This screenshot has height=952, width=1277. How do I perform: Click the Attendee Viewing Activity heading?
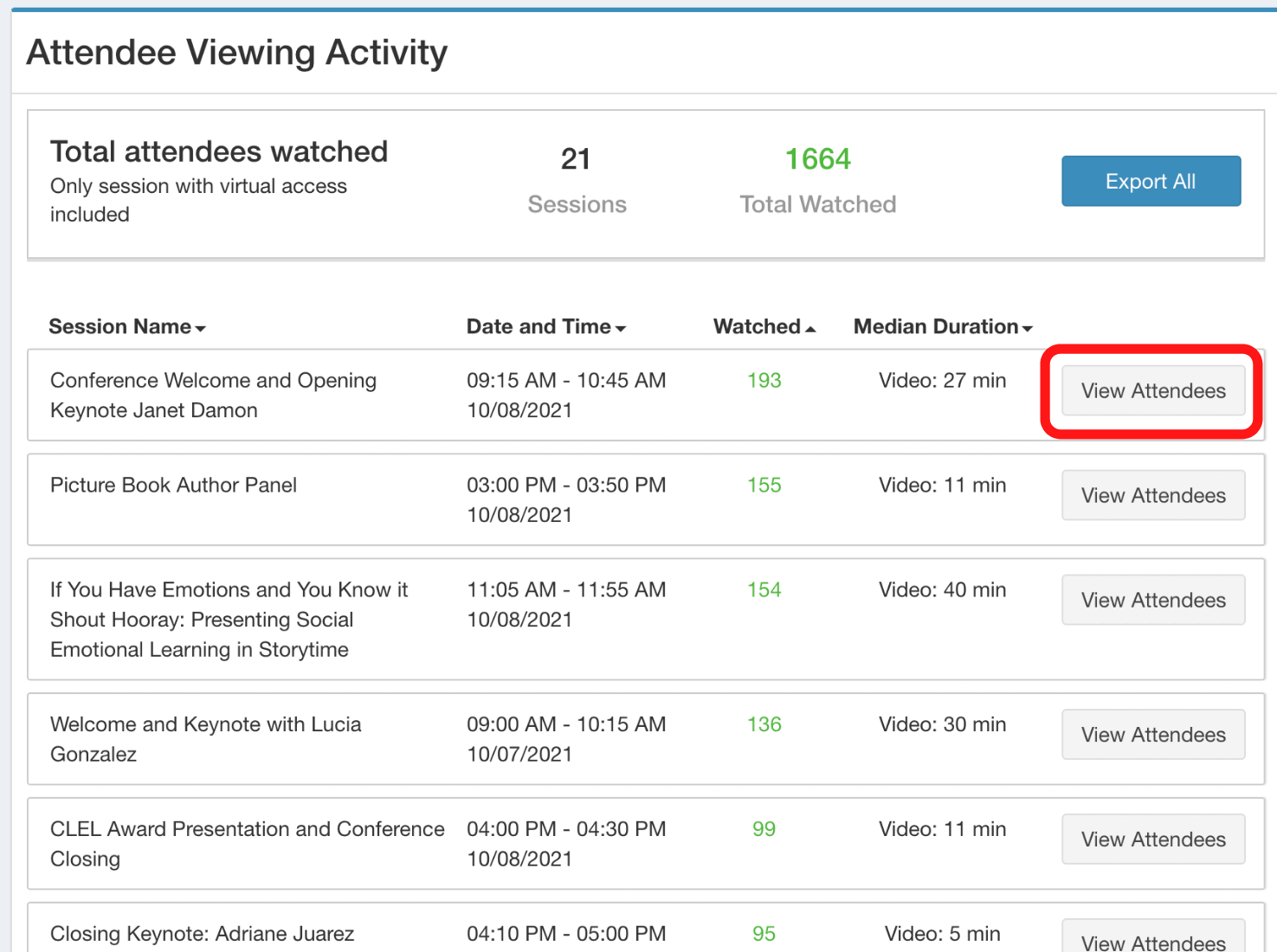237,53
